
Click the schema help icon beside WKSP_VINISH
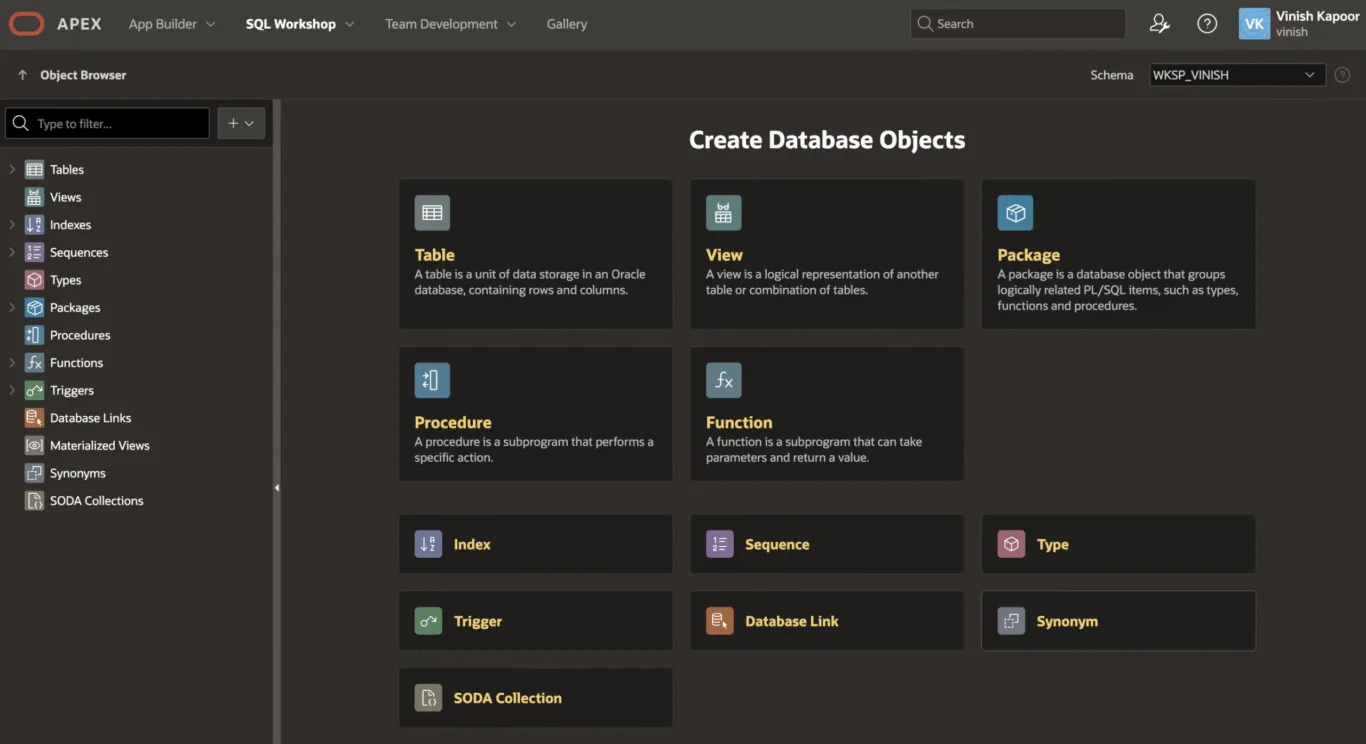coord(1342,75)
